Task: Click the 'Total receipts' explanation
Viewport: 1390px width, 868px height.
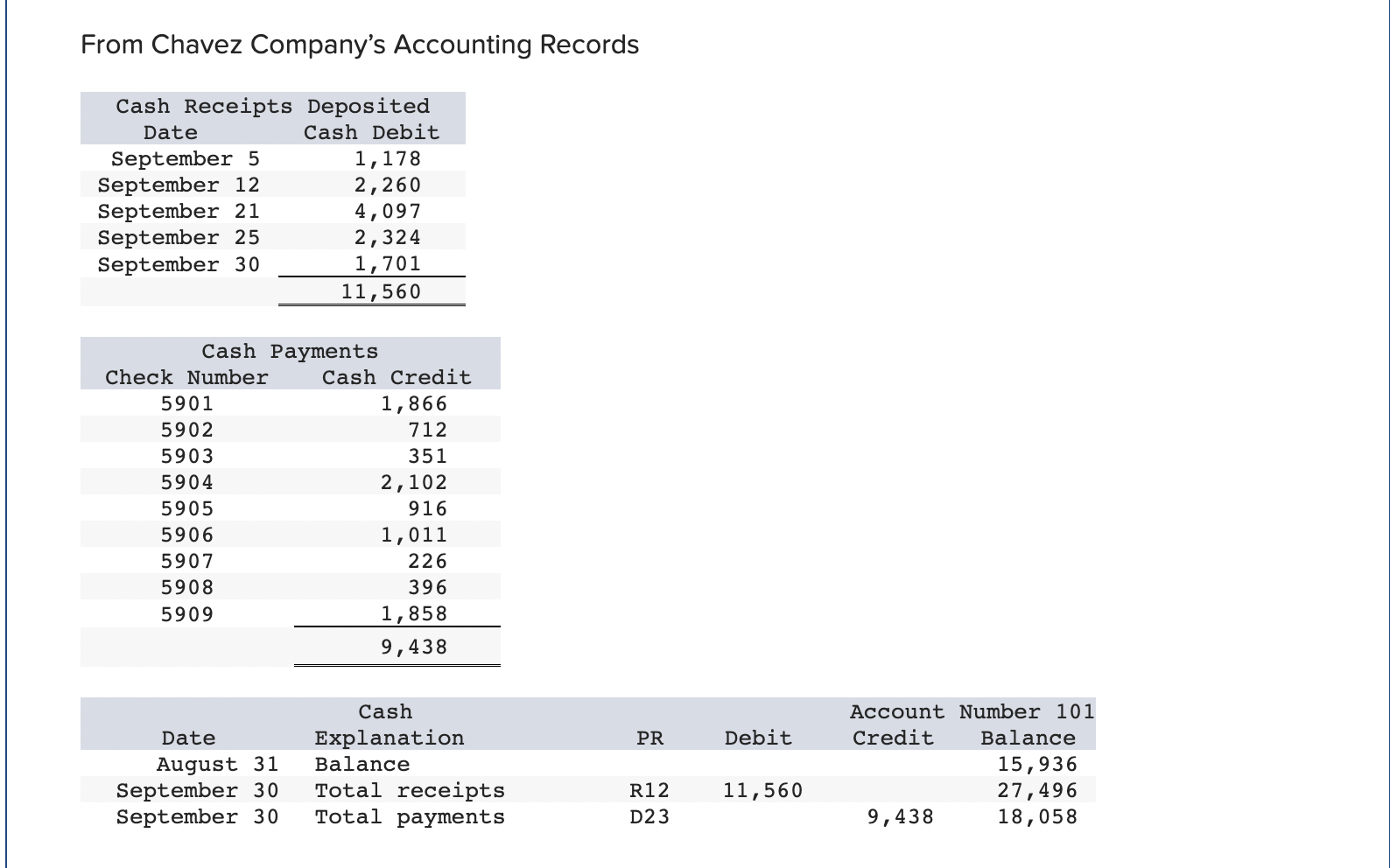Action: [410, 790]
